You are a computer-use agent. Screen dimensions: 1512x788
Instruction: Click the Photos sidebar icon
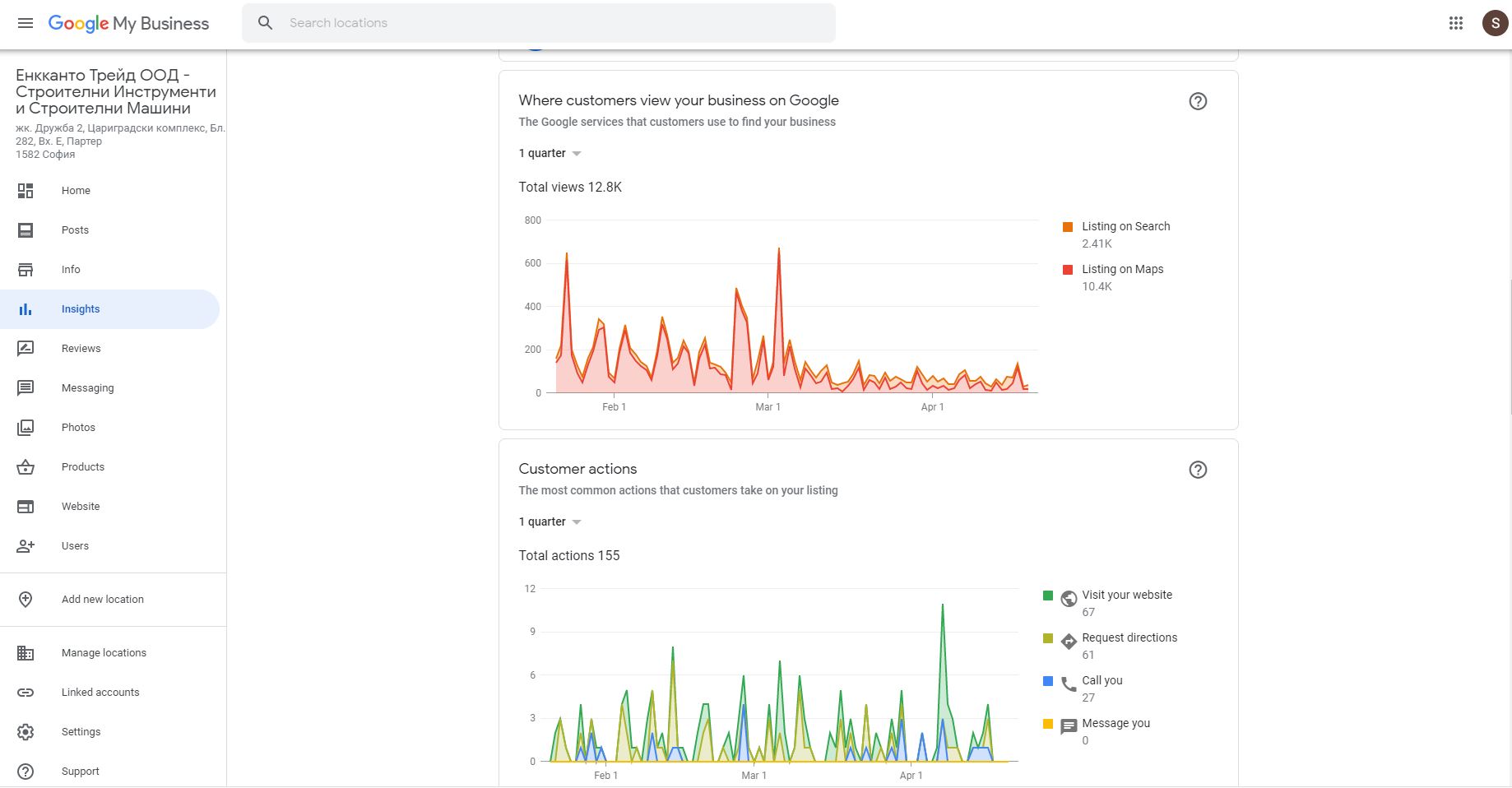point(26,428)
